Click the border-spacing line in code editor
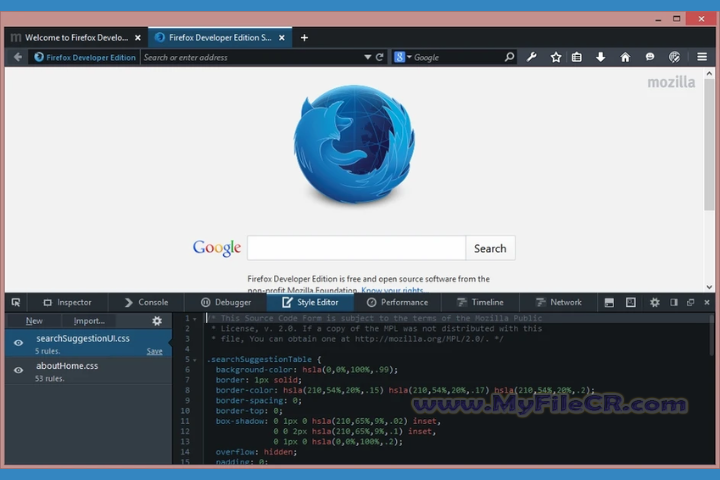The height and width of the screenshot is (480, 720). (x=259, y=401)
